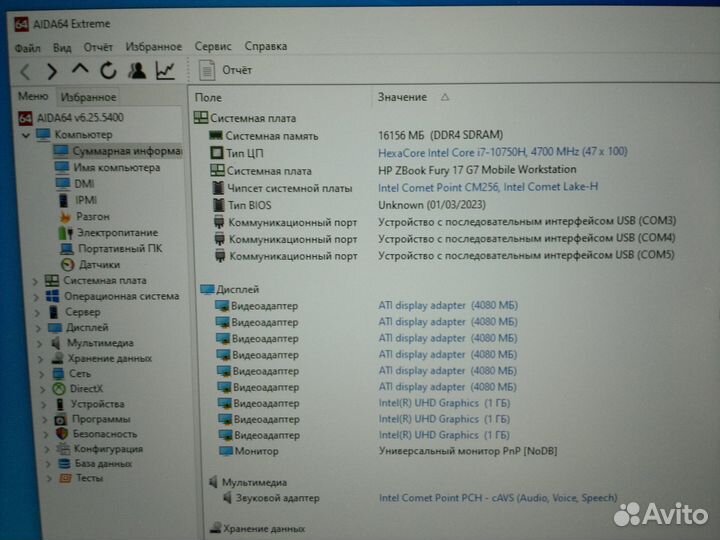
Task: Open the Вид menu
Action: pos(62,48)
